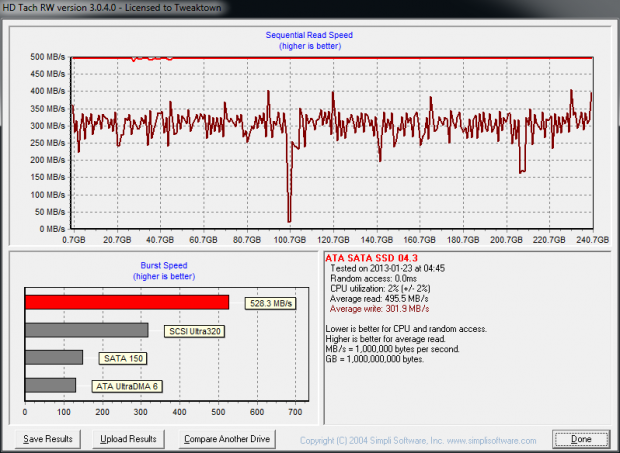This screenshot has height=453, width=620.
Task: Select the red burst speed bar
Action: click(x=127, y=302)
